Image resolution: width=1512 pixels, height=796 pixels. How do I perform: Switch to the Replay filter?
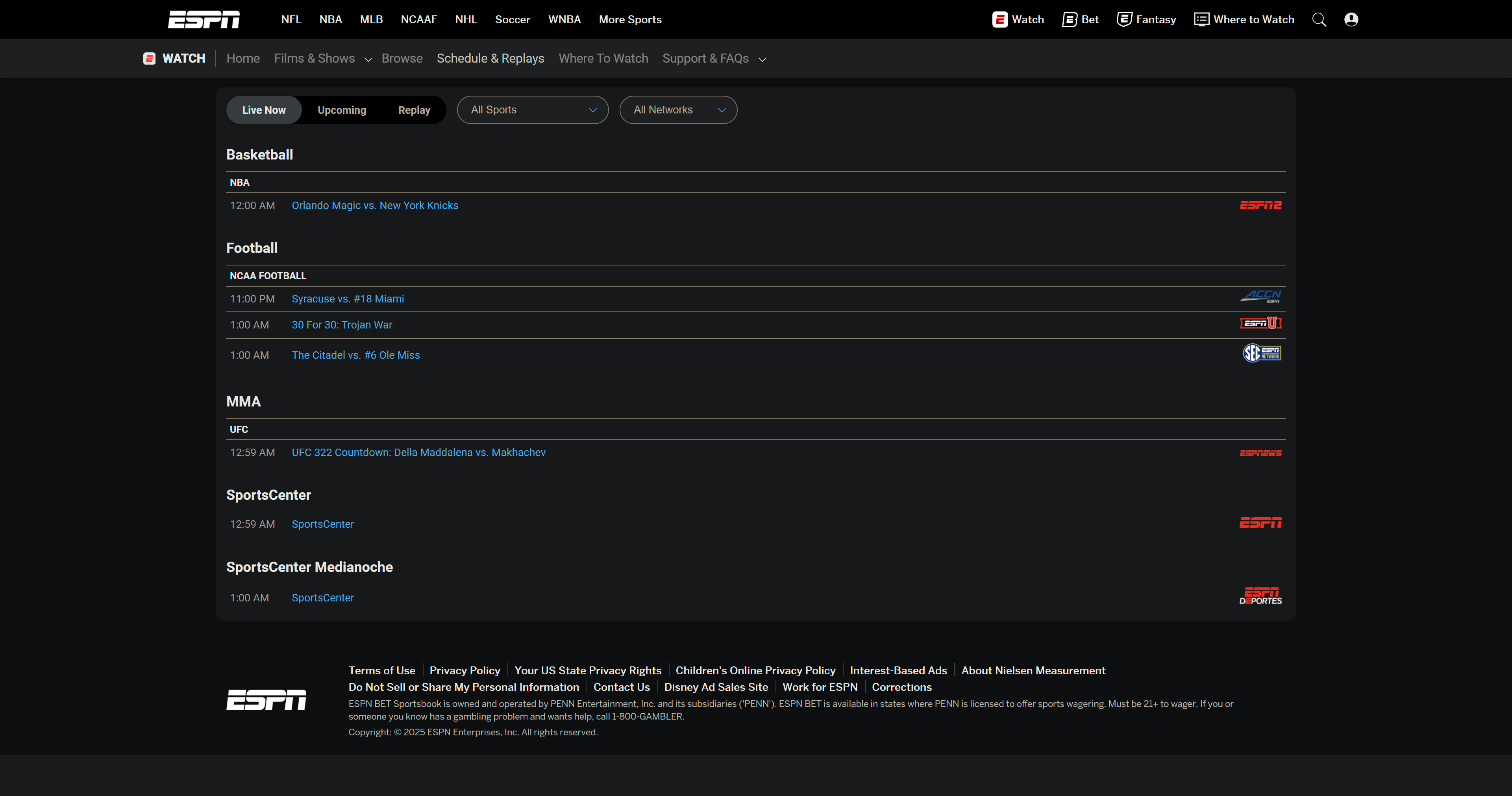(414, 110)
